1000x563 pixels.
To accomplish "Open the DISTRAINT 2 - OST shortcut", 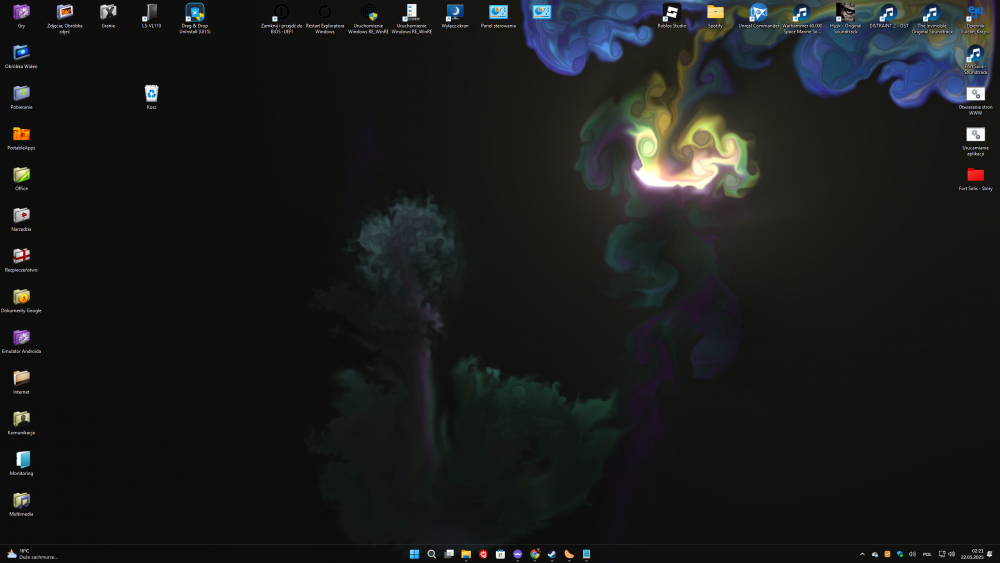I will pos(888,13).
